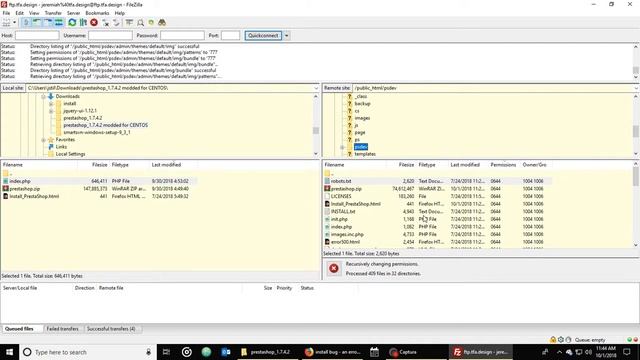
Task: Open the Site Manager dropdown arrow
Action: pyautogui.click(x=15, y=22)
